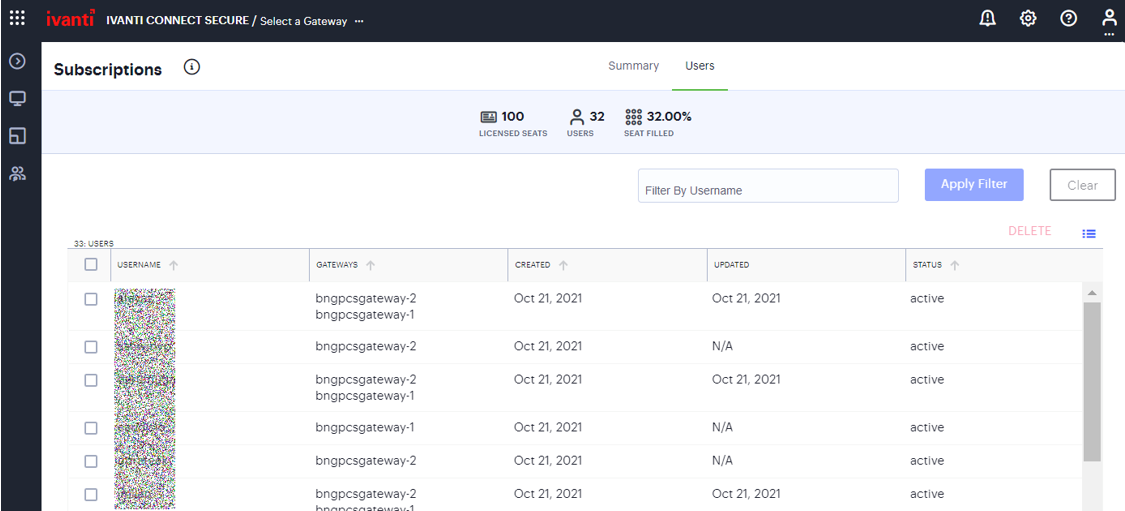Click the Clear button

[1082, 185]
